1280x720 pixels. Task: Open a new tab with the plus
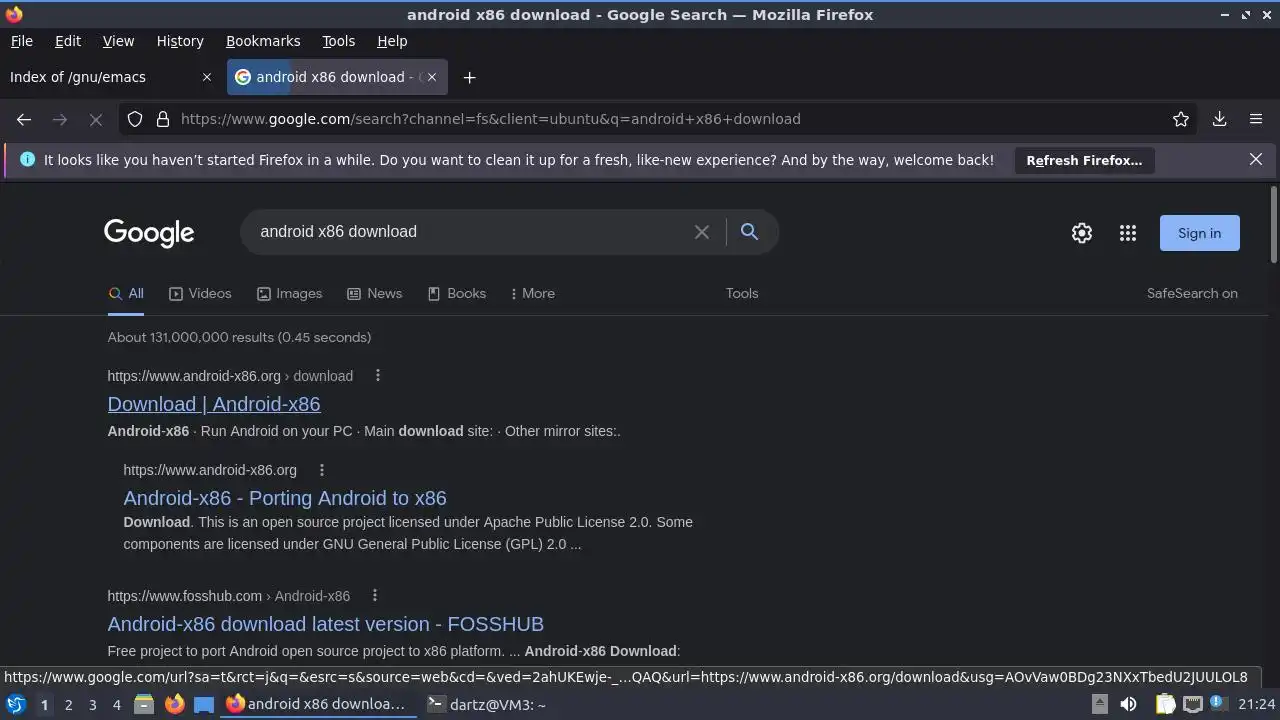tap(469, 77)
